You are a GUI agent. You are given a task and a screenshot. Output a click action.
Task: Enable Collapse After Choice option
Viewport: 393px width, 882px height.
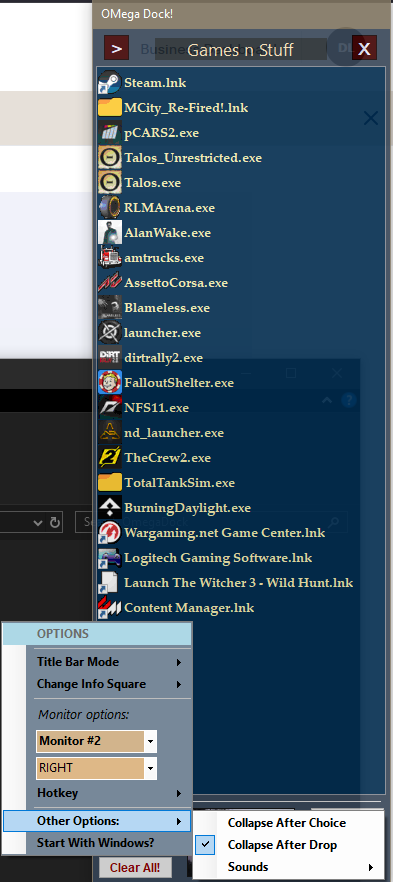pyautogui.click(x=287, y=822)
